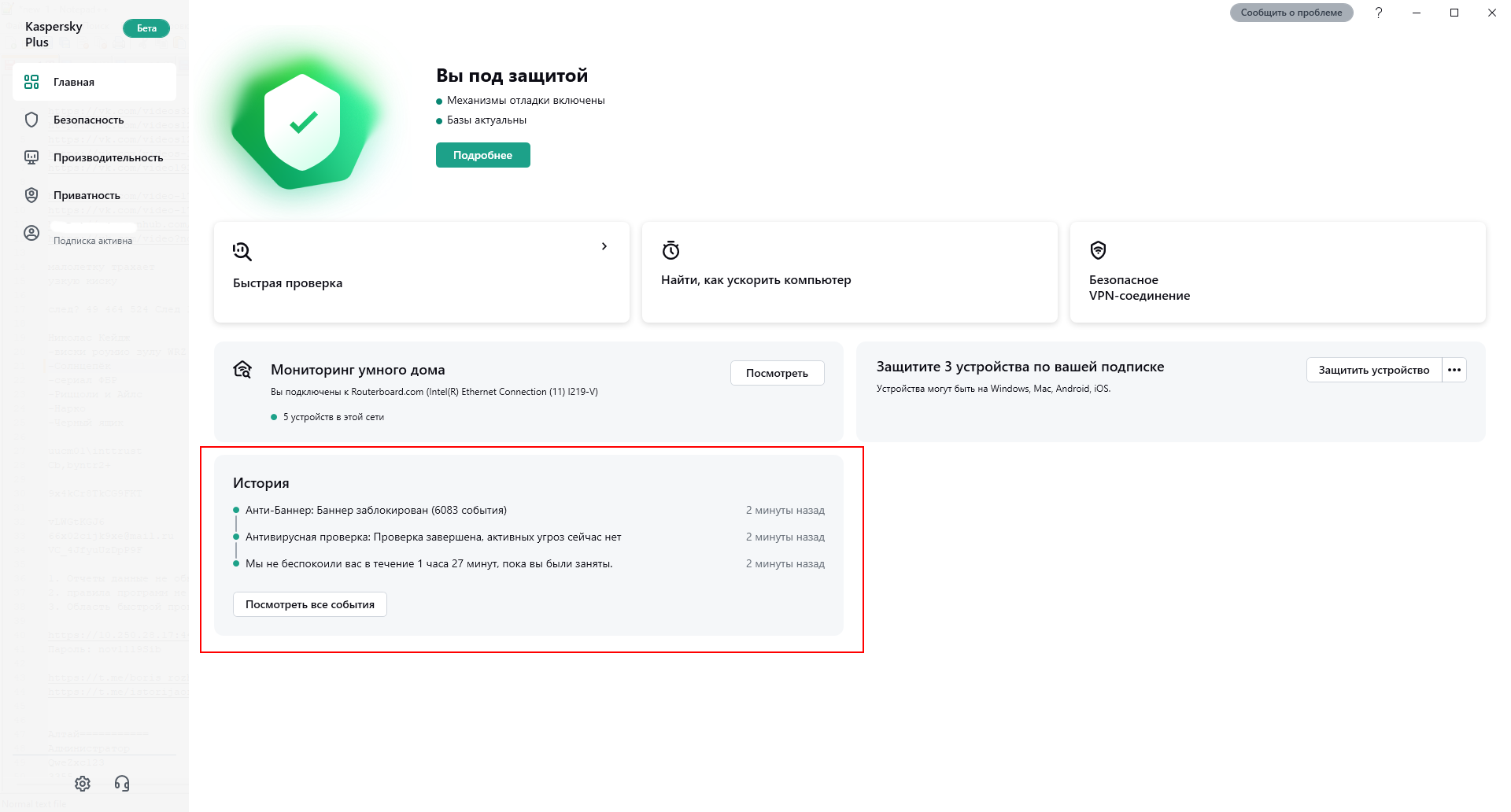Open support via the headset icon
This screenshot has width=1511, height=812.
point(122,784)
